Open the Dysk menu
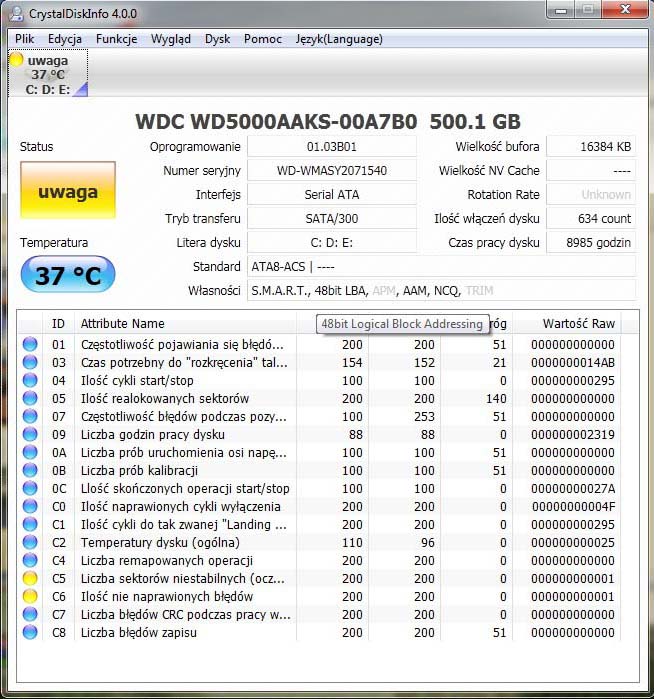654x699 pixels. pyautogui.click(x=217, y=39)
